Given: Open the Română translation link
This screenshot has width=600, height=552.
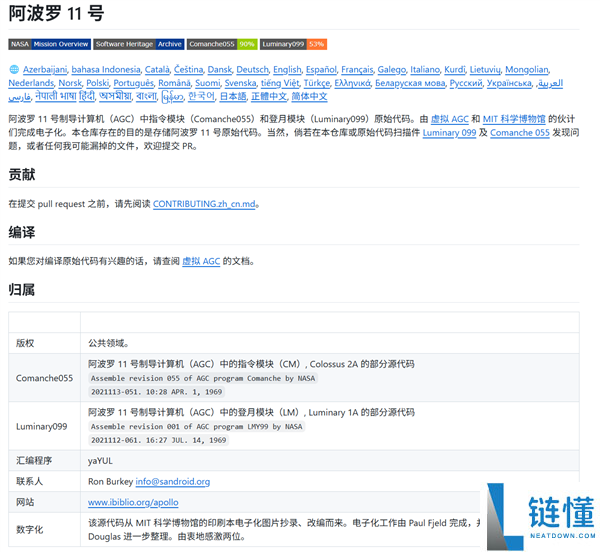Looking at the screenshot, I should 174,83.
